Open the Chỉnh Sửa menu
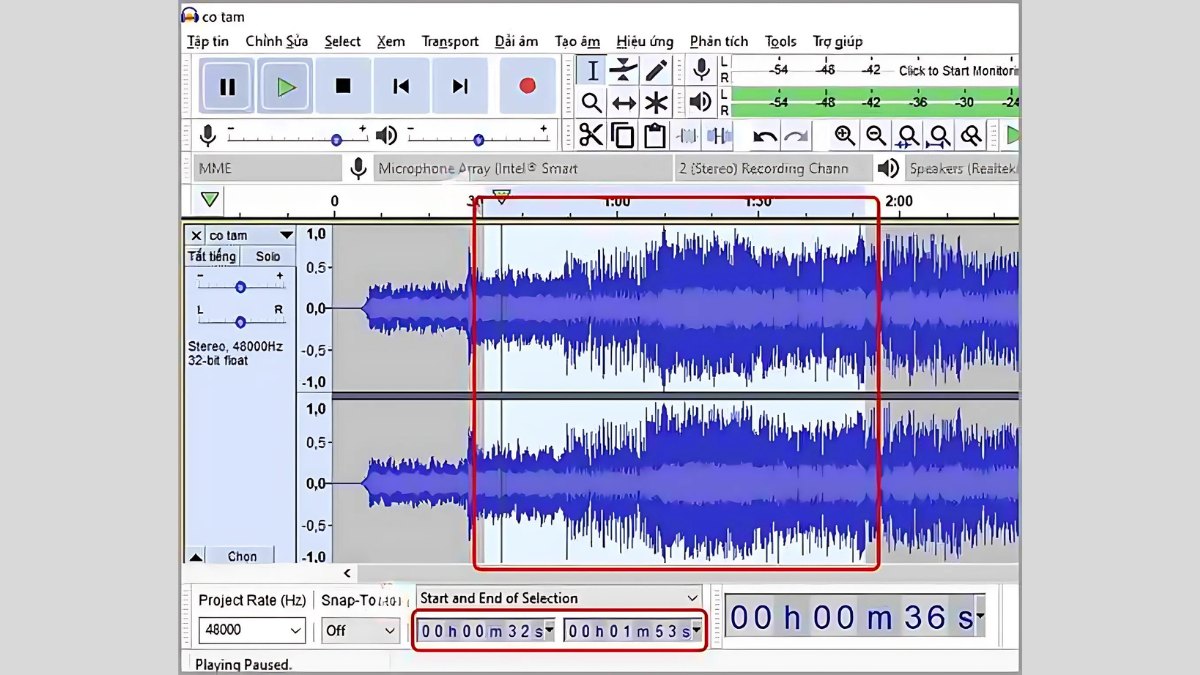 tap(277, 41)
